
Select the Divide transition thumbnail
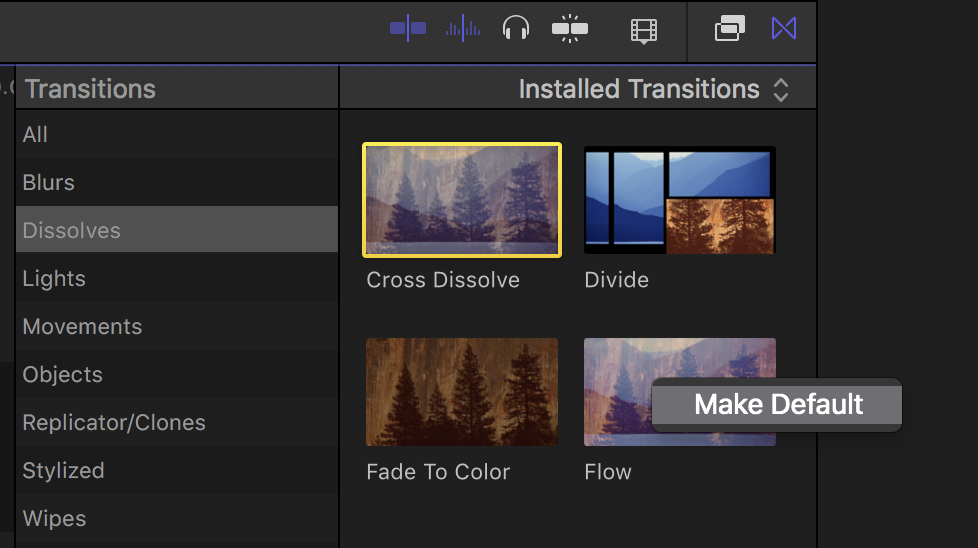tap(680, 199)
